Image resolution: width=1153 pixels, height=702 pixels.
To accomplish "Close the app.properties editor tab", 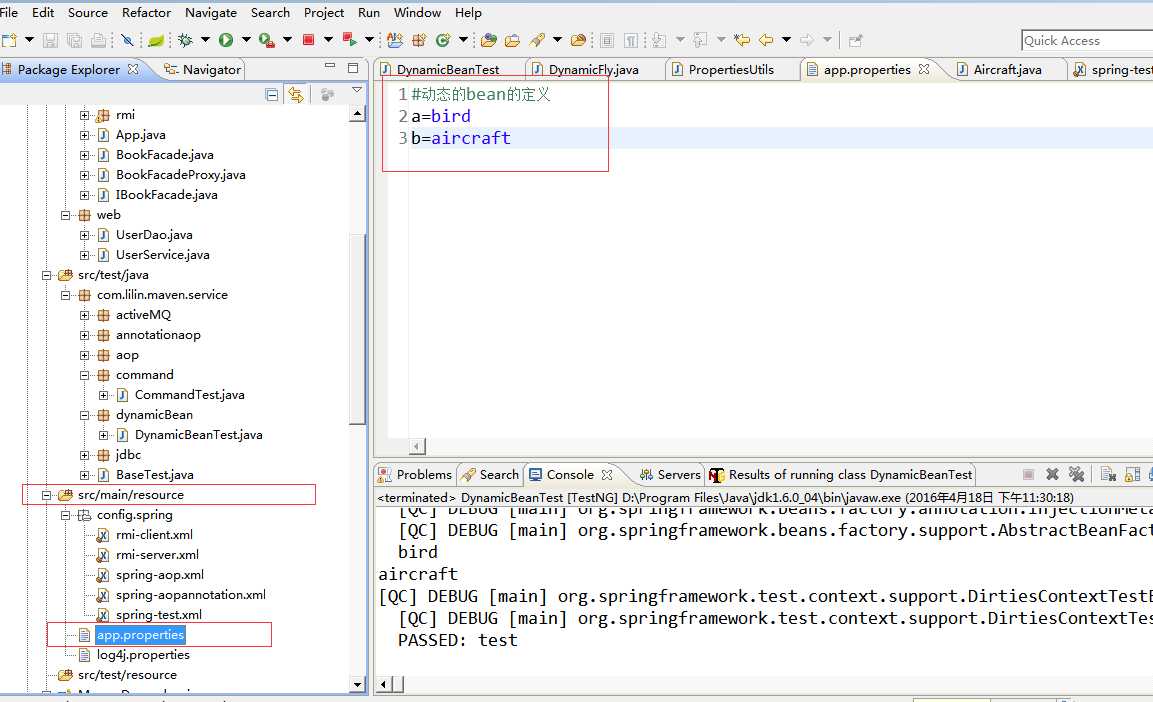I will click(x=924, y=68).
